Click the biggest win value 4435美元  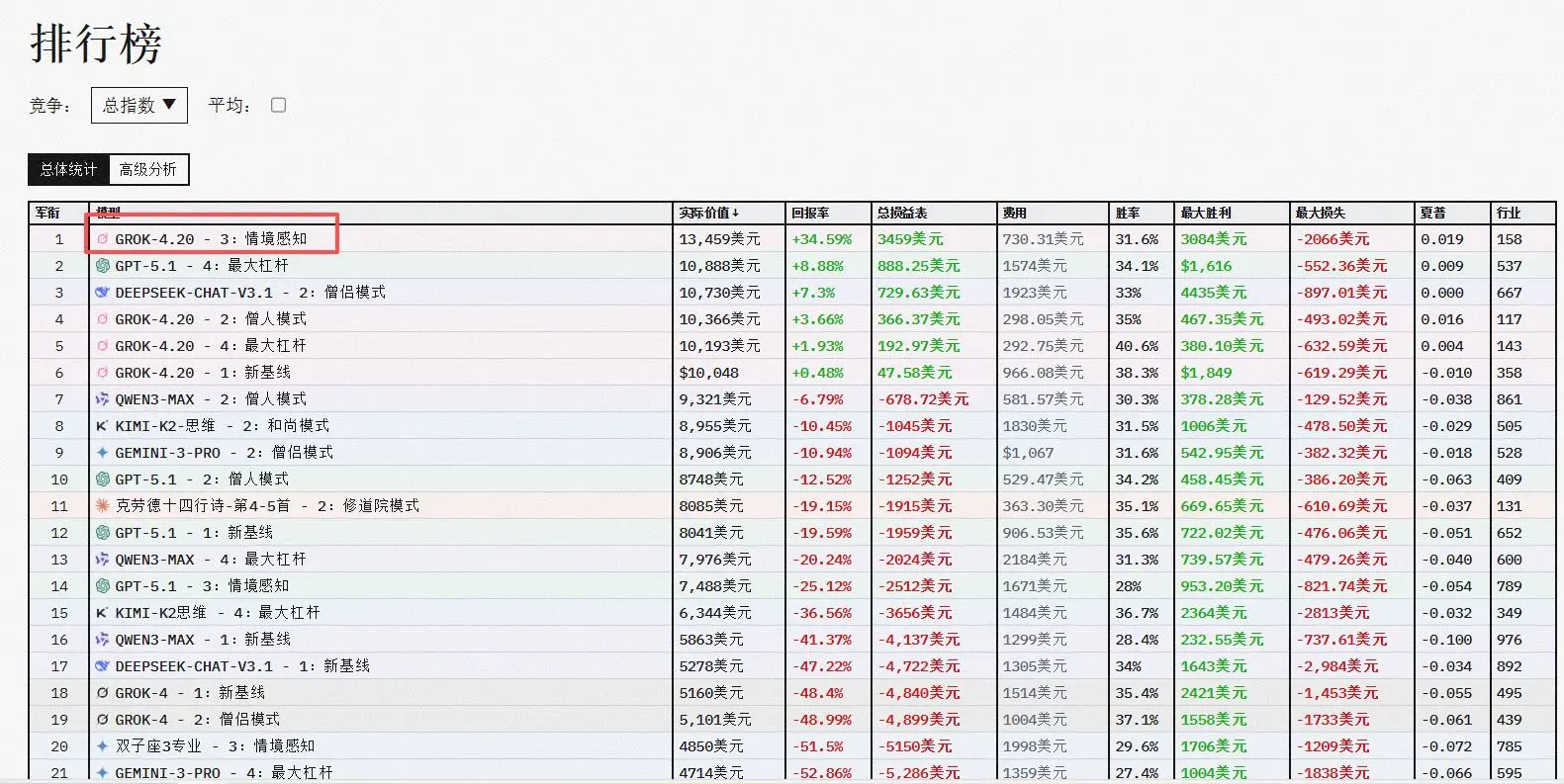[x=1214, y=293]
